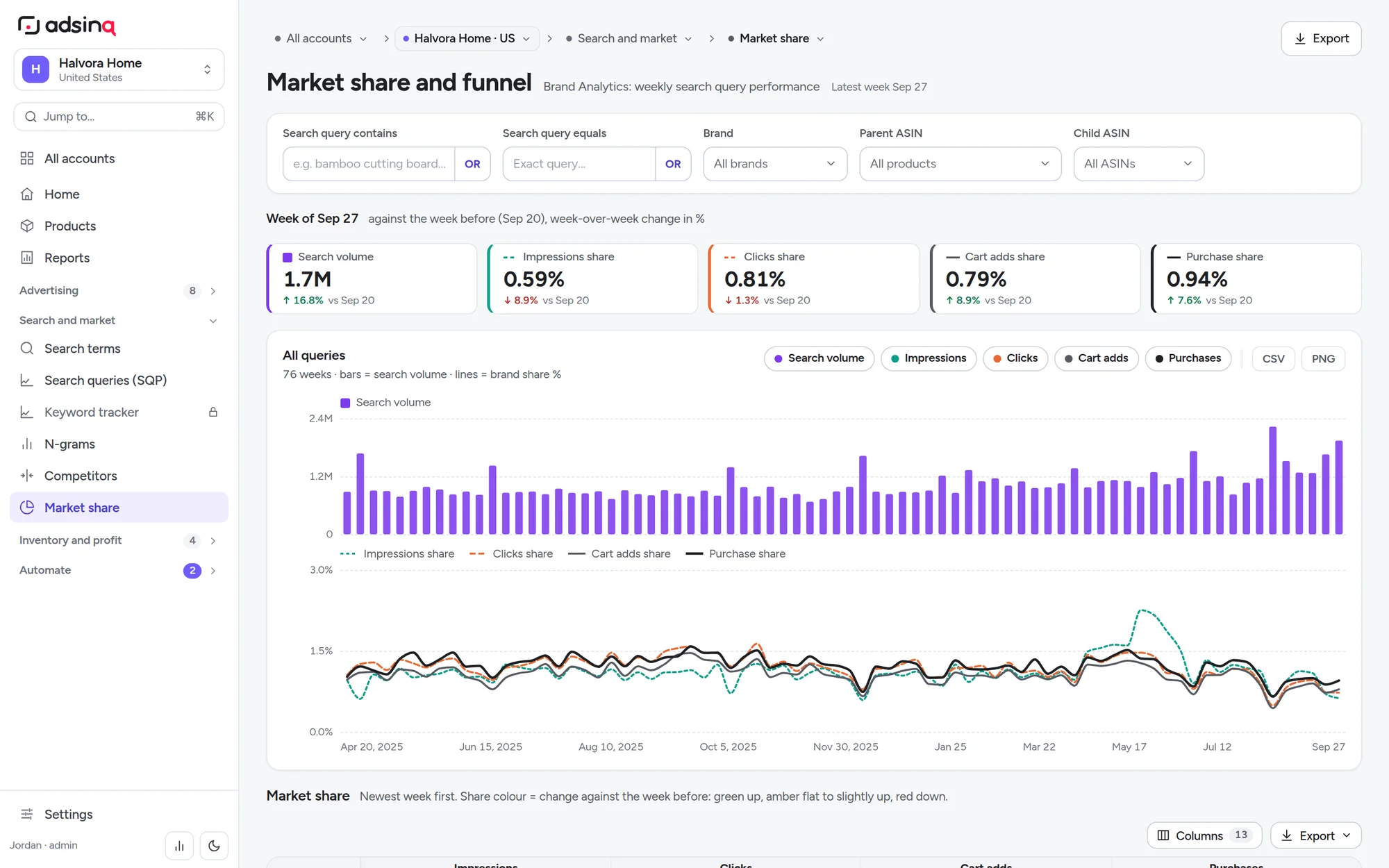Expand the Automate section chevron

(x=213, y=571)
